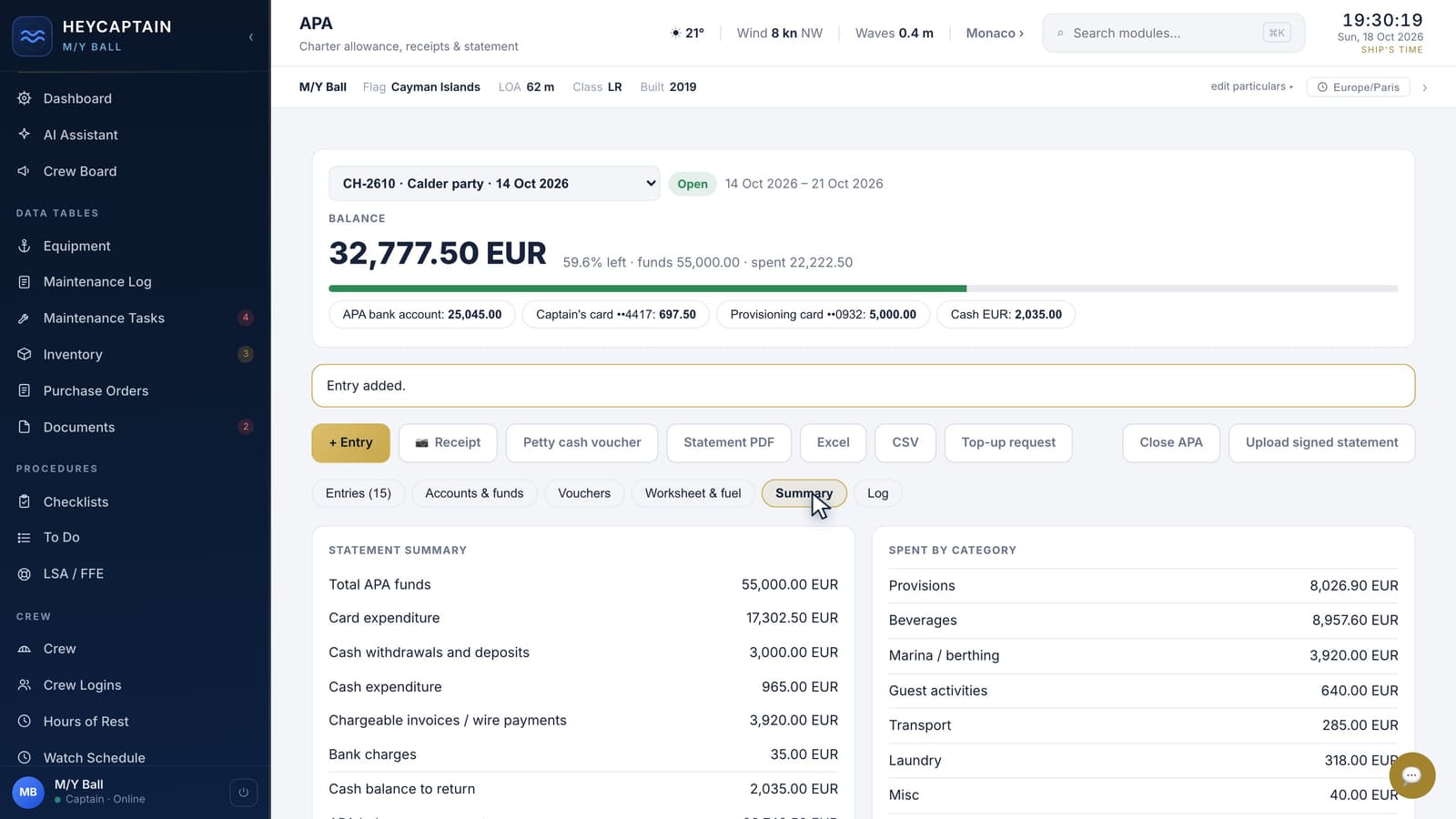The width and height of the screenshot is (1456, 819).
Task: Click the power icon beside M/Y Ball
Action: [243, 793]
